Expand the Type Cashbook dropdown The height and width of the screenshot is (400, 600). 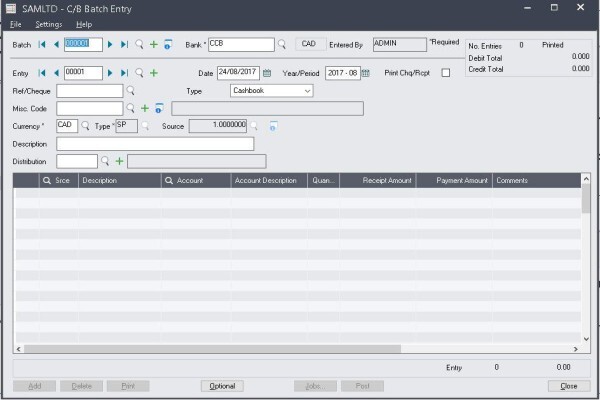click(x=307, y=91)
